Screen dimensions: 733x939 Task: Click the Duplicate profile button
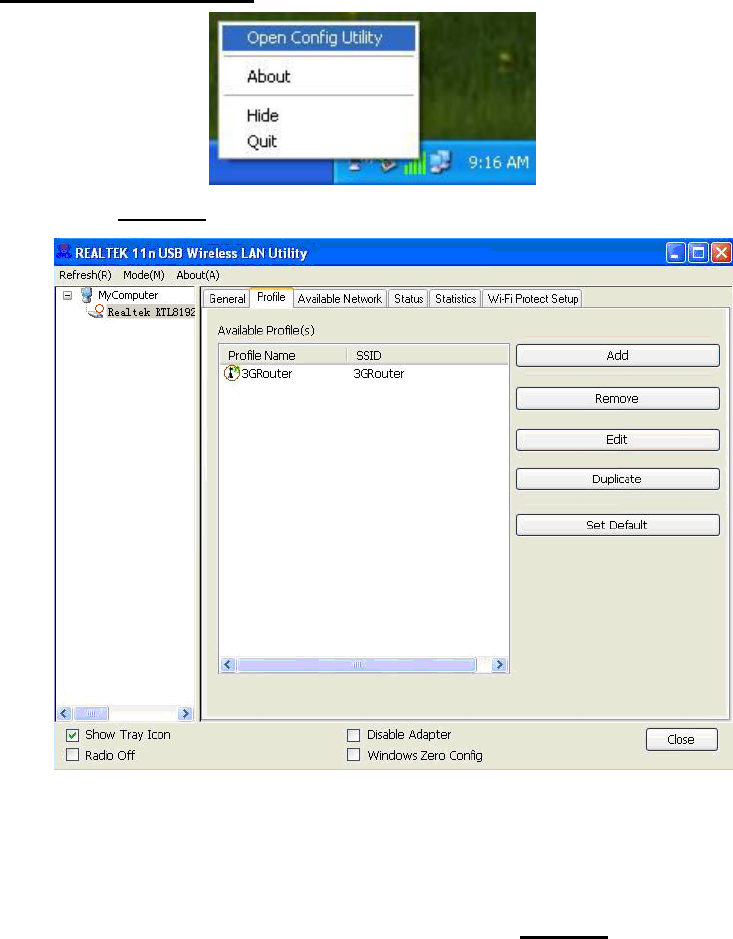617,479
